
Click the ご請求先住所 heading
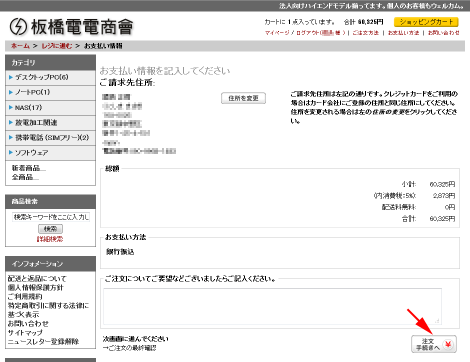click(x=127, y=83)
